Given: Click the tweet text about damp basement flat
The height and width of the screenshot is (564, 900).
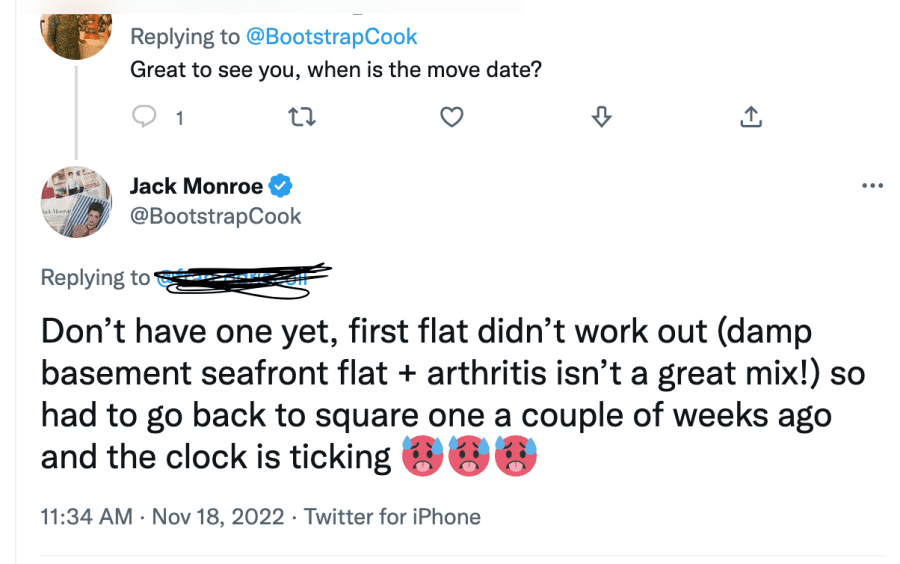Looking at the screenshot, I should [452, 394].
